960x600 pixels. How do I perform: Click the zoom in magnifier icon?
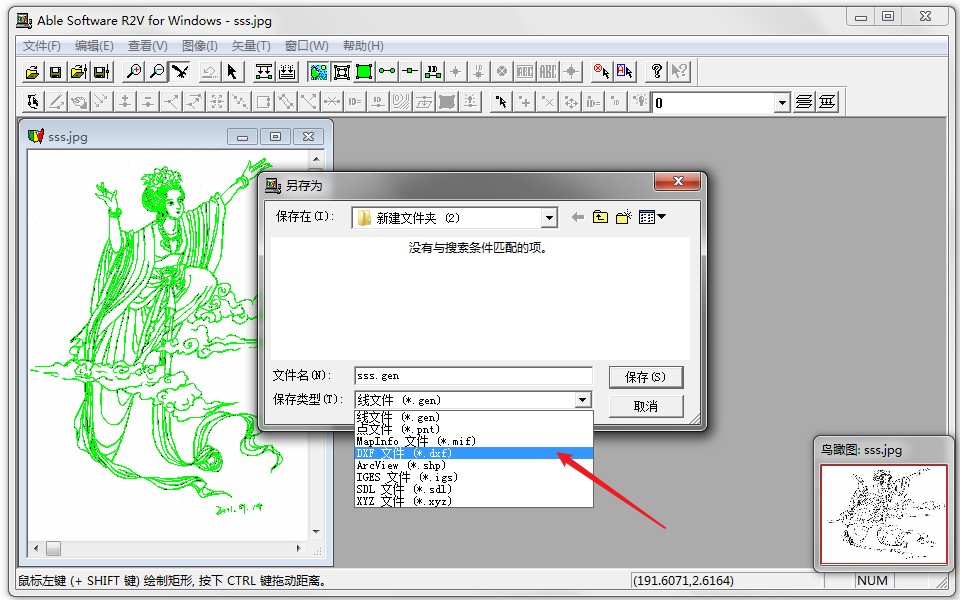point(133,72)
